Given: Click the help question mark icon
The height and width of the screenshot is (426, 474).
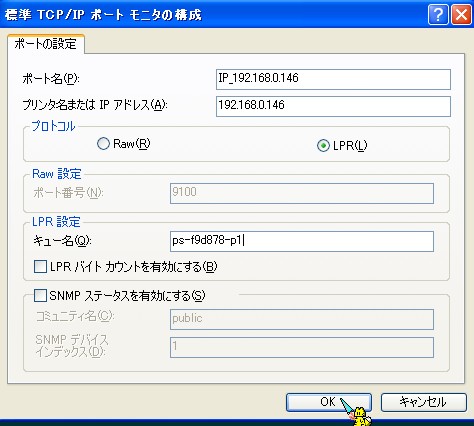Looking at the screenshot, I should click(438, 15).
